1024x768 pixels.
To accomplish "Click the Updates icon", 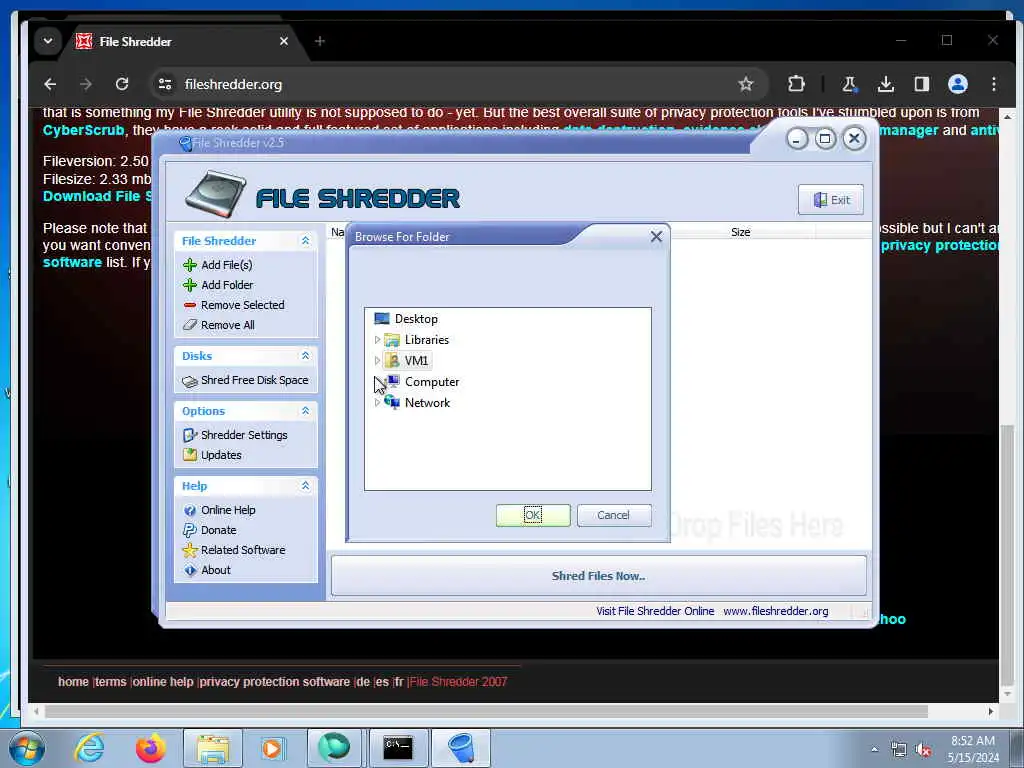I will tap(190, 455).
